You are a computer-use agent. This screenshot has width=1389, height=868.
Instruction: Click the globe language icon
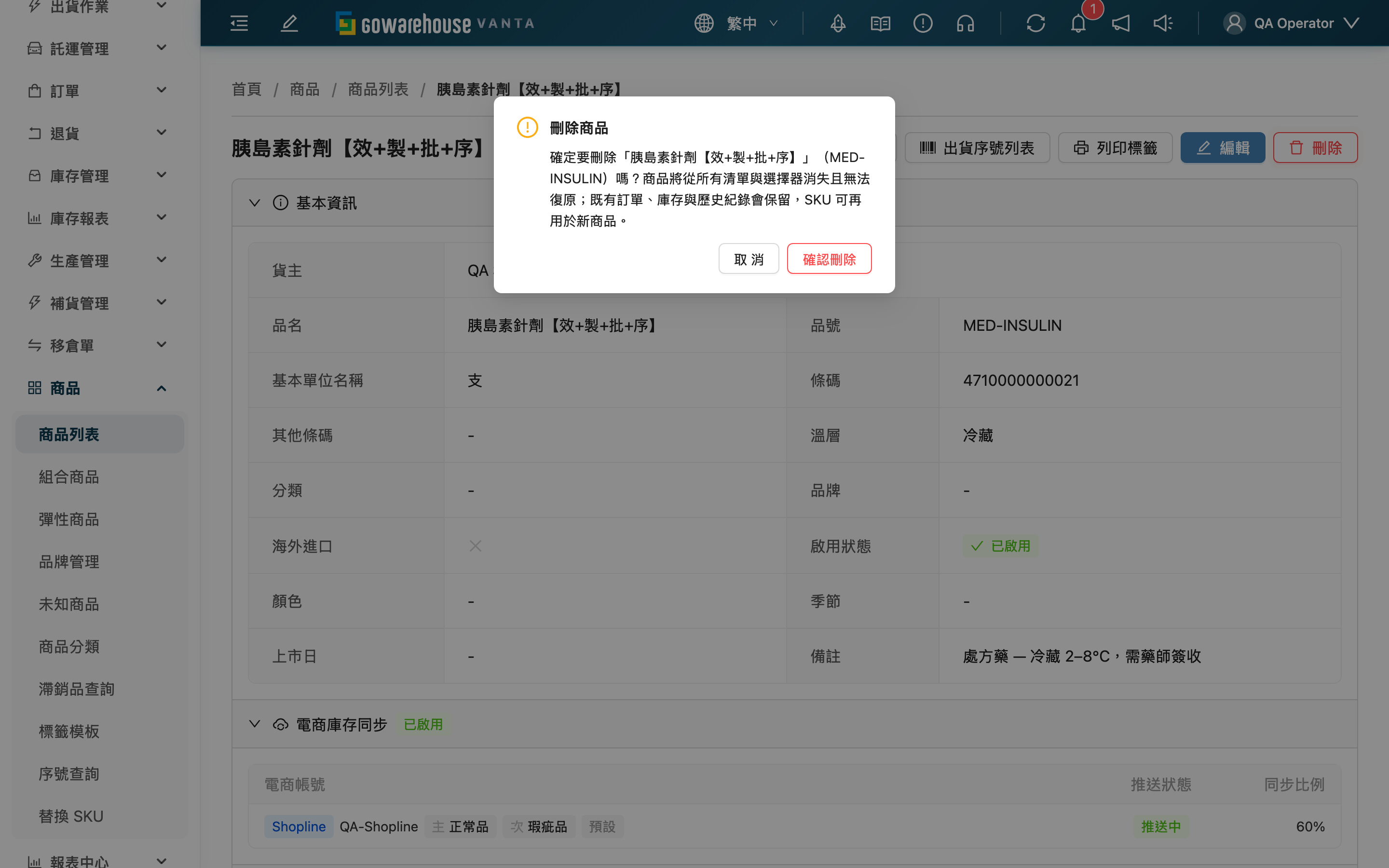tap(704, 23)
